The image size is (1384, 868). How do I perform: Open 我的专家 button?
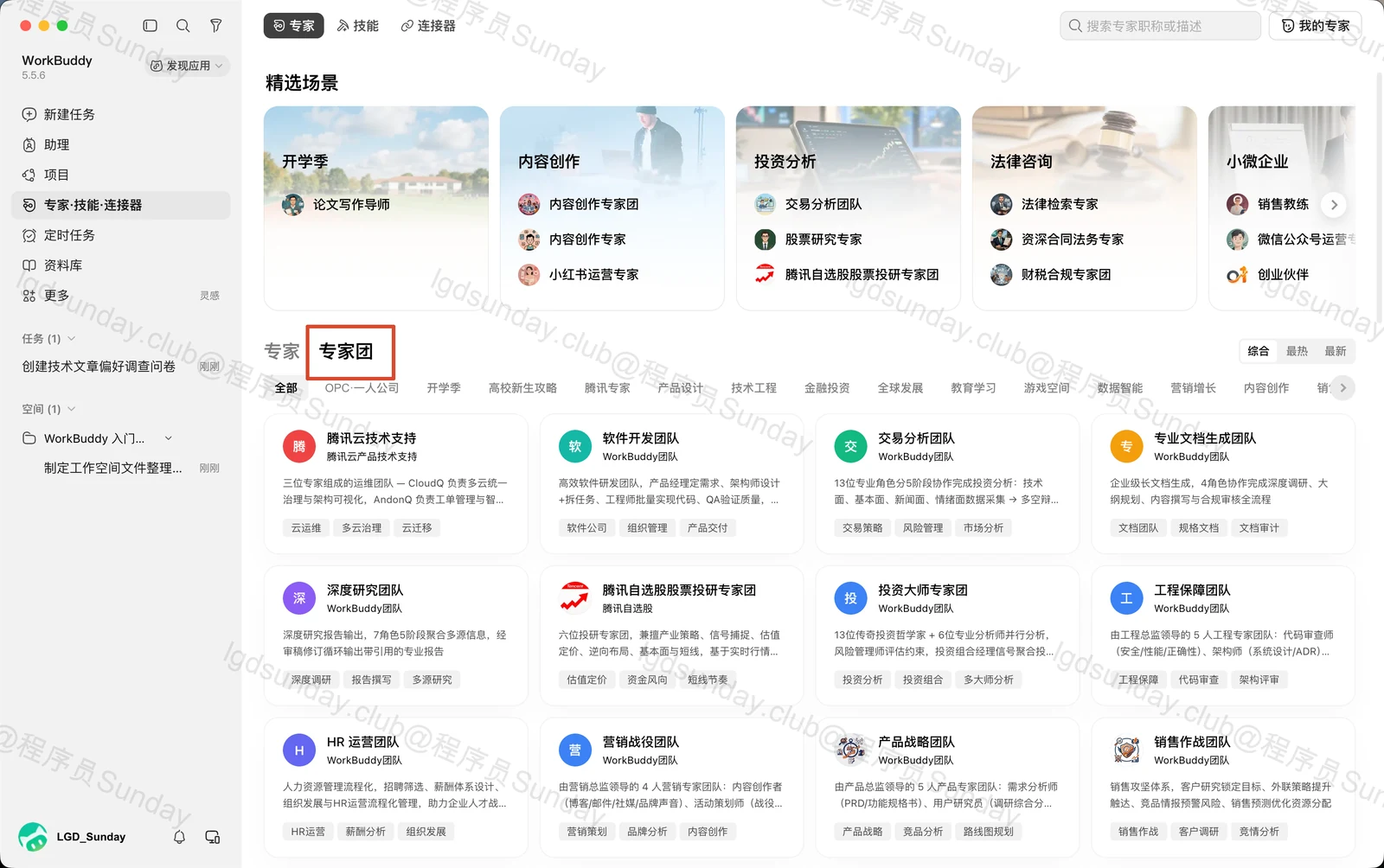coord(1316,26)
